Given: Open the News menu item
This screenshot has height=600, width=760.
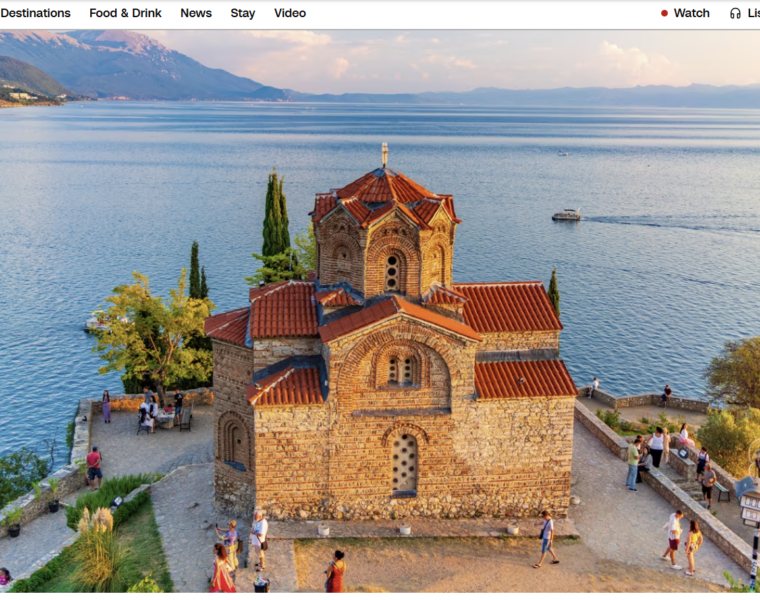Looking at the screenshot, I should coord(196,13).
